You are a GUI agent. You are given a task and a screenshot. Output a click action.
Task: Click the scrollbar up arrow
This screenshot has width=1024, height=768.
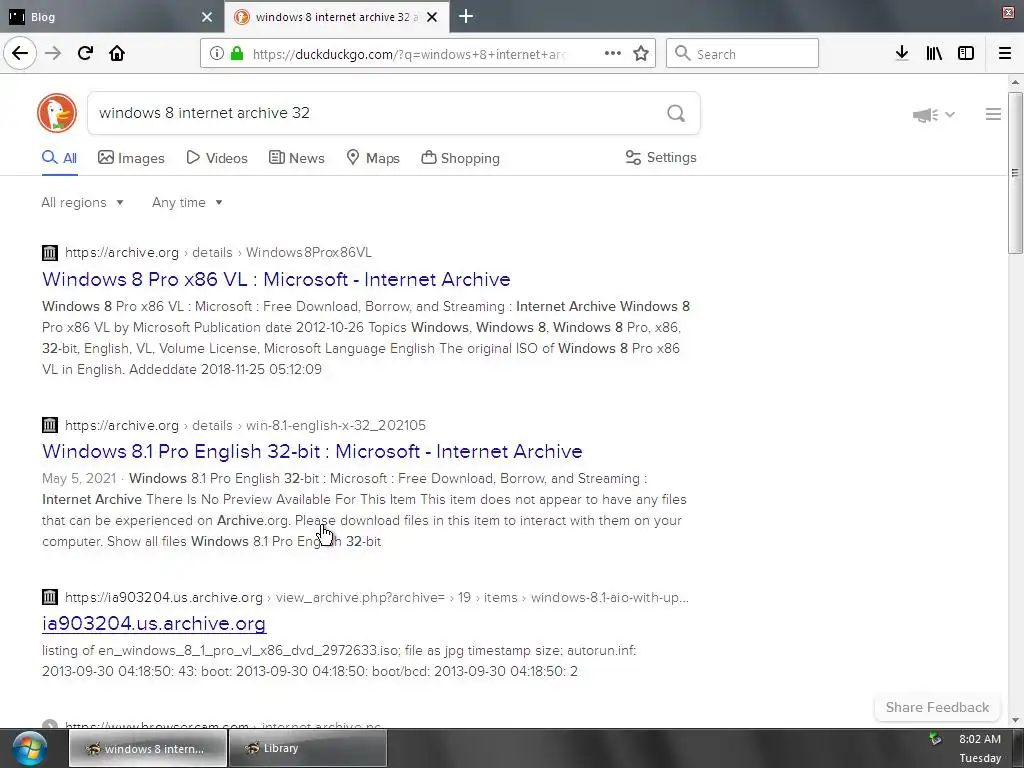point(1015,82)
